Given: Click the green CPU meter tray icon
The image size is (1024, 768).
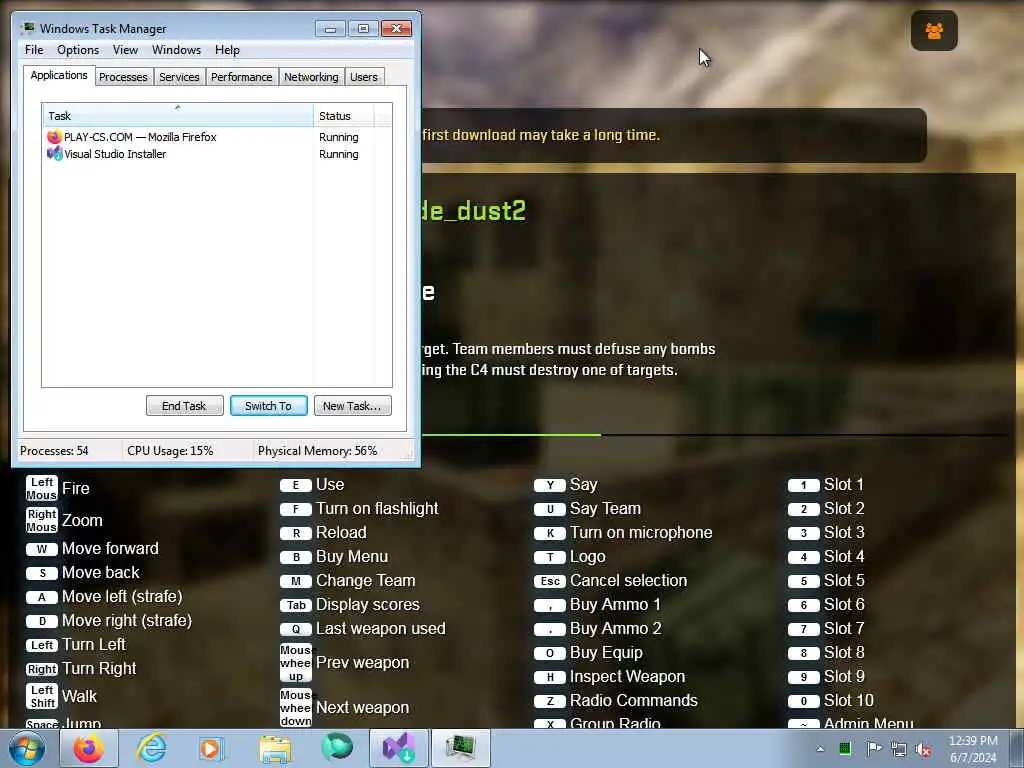Looking at the screenshot, I should coord(845,748).
